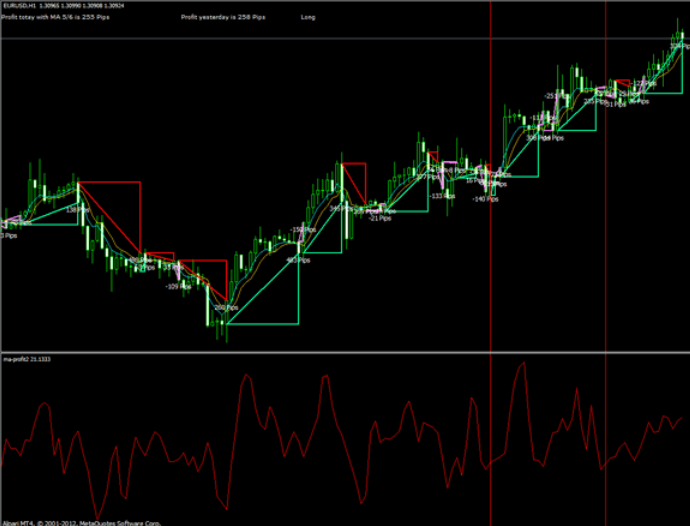The image size is (690, 526).
Task: Select the "-133 Pips" trade label
Action: click(x=442, y=196)
